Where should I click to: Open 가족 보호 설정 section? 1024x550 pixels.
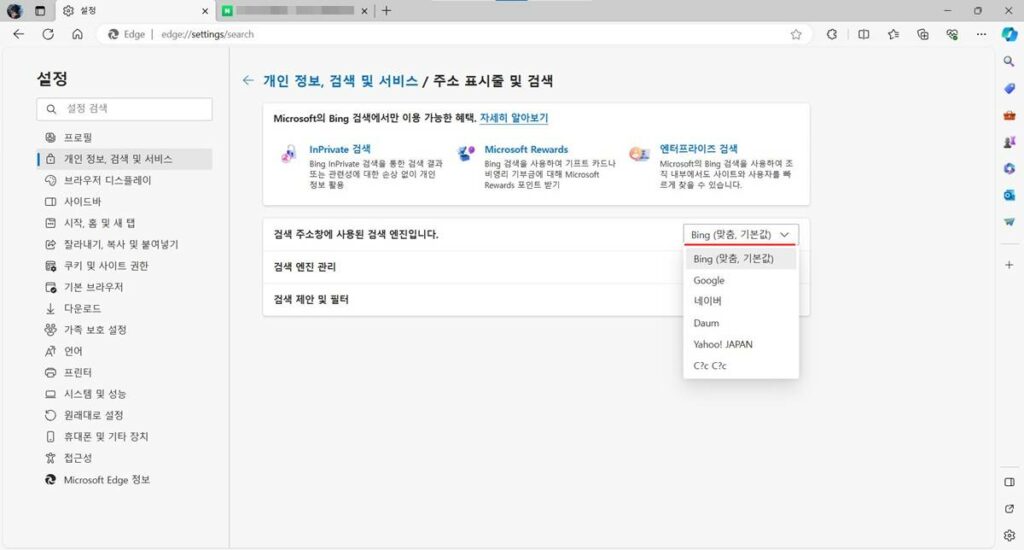(x=125, y=330)
